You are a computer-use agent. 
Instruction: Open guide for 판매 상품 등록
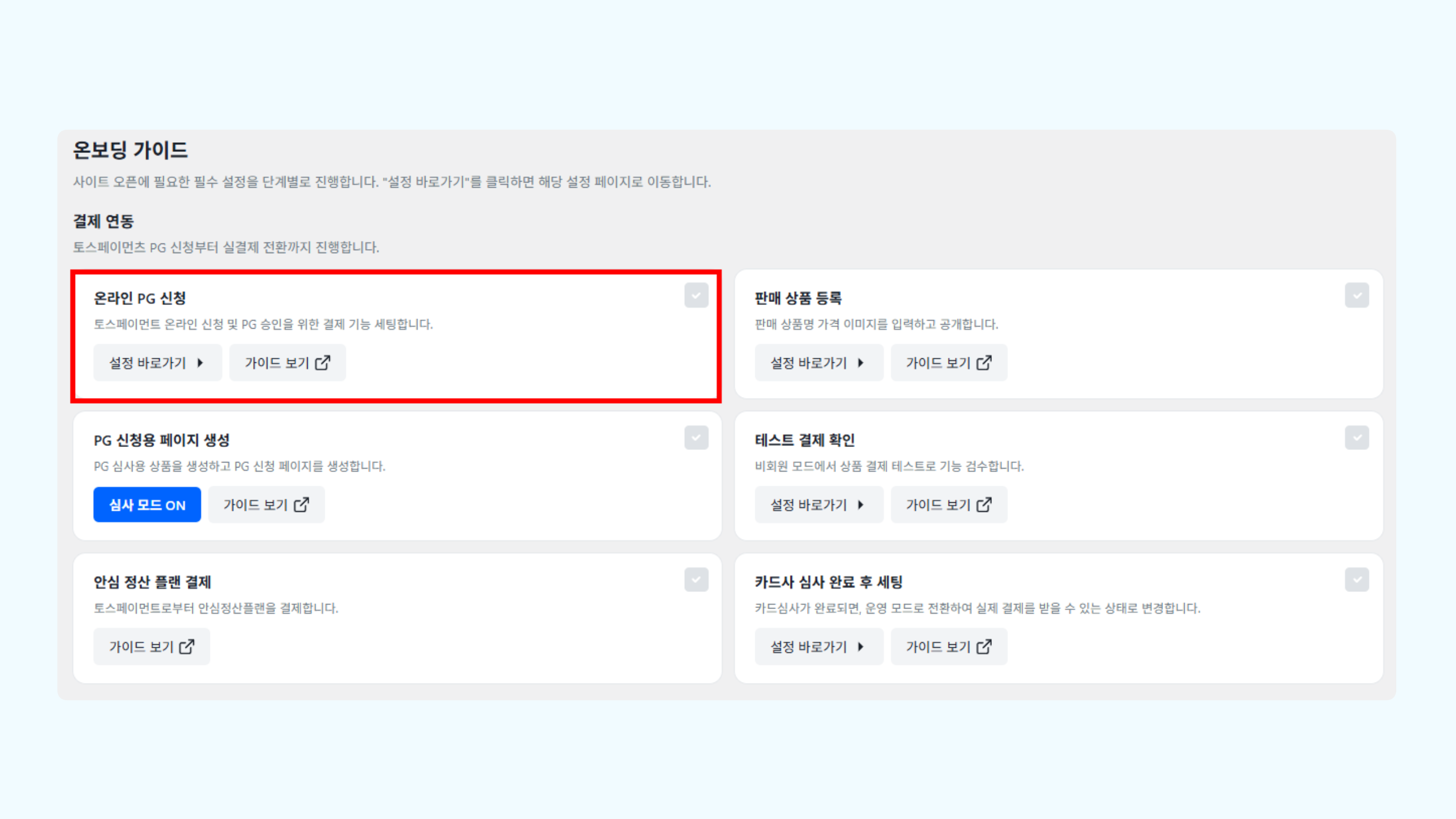click(949, 363)
